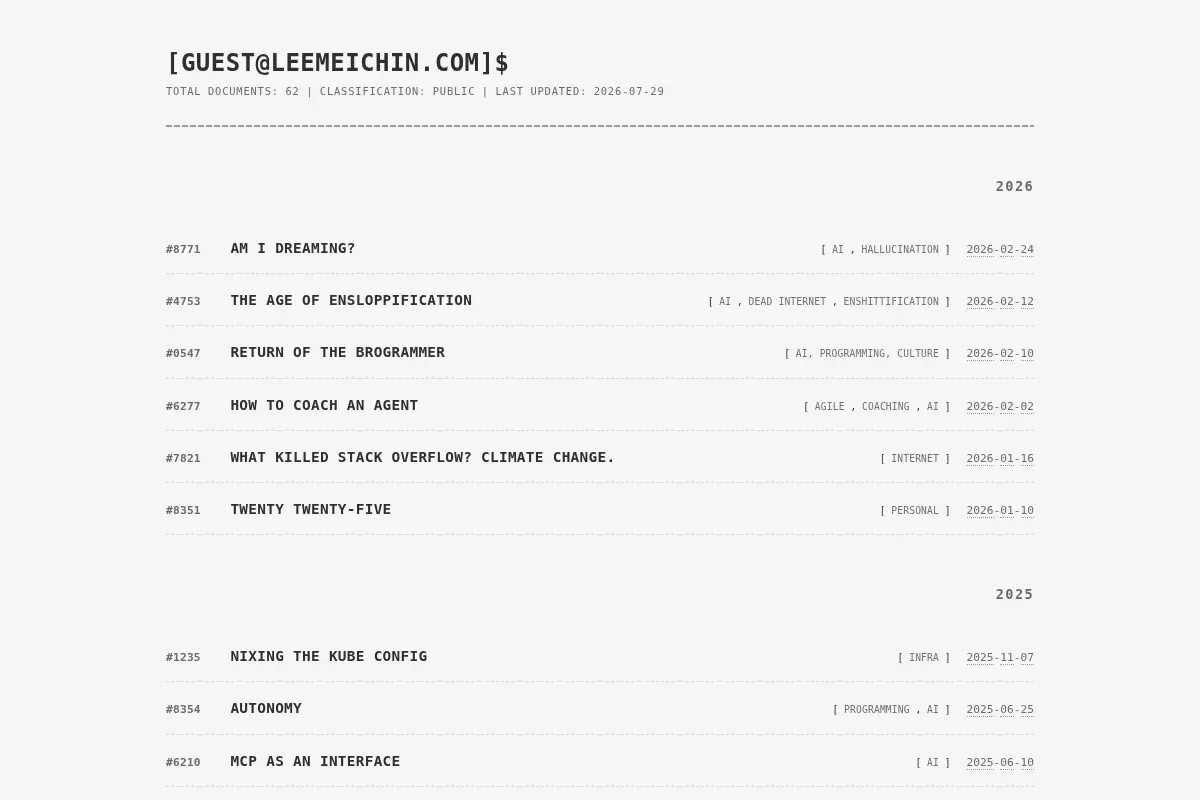1200x800 pixels.
Task: Click the [GUEST@LEEMEICHIN.COM]$ site title
Action: click(x=337, y=62)
